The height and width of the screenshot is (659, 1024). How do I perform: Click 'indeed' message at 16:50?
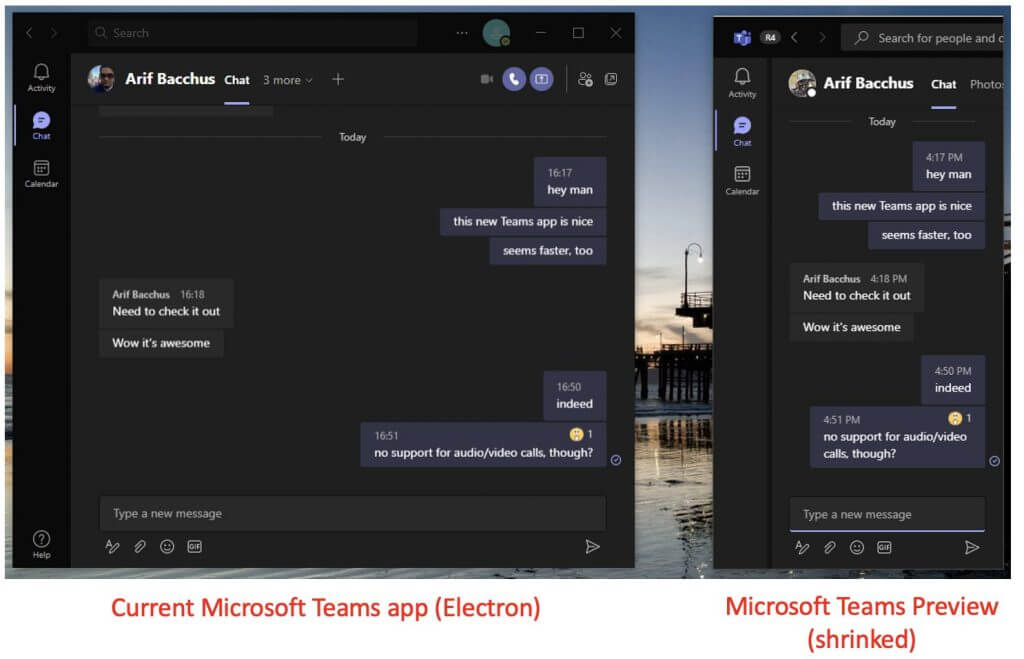(x=575, y=396)
